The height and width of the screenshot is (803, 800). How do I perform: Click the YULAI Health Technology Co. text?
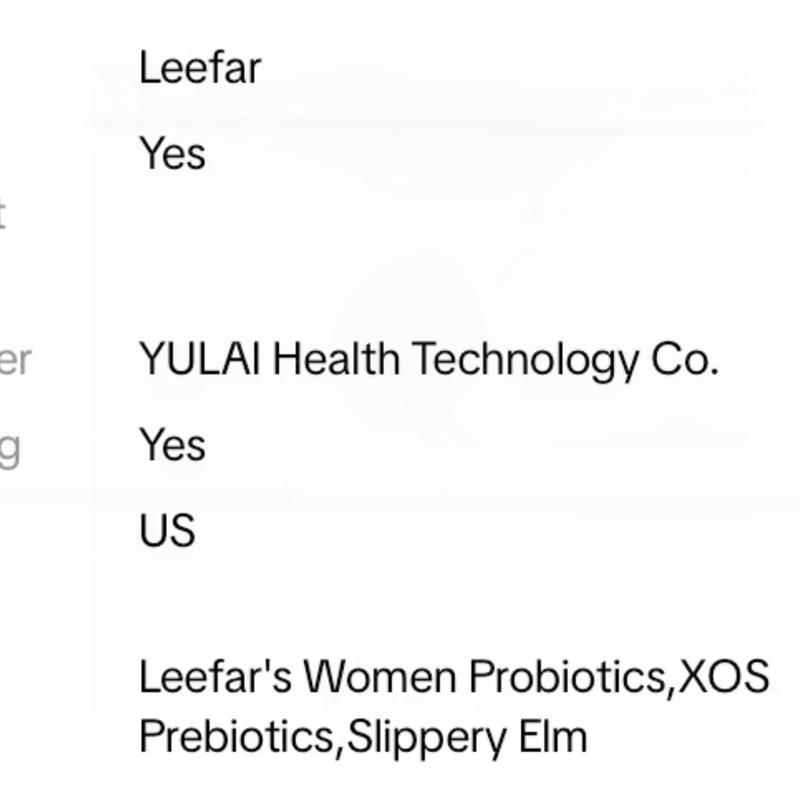tap(428, 359)
